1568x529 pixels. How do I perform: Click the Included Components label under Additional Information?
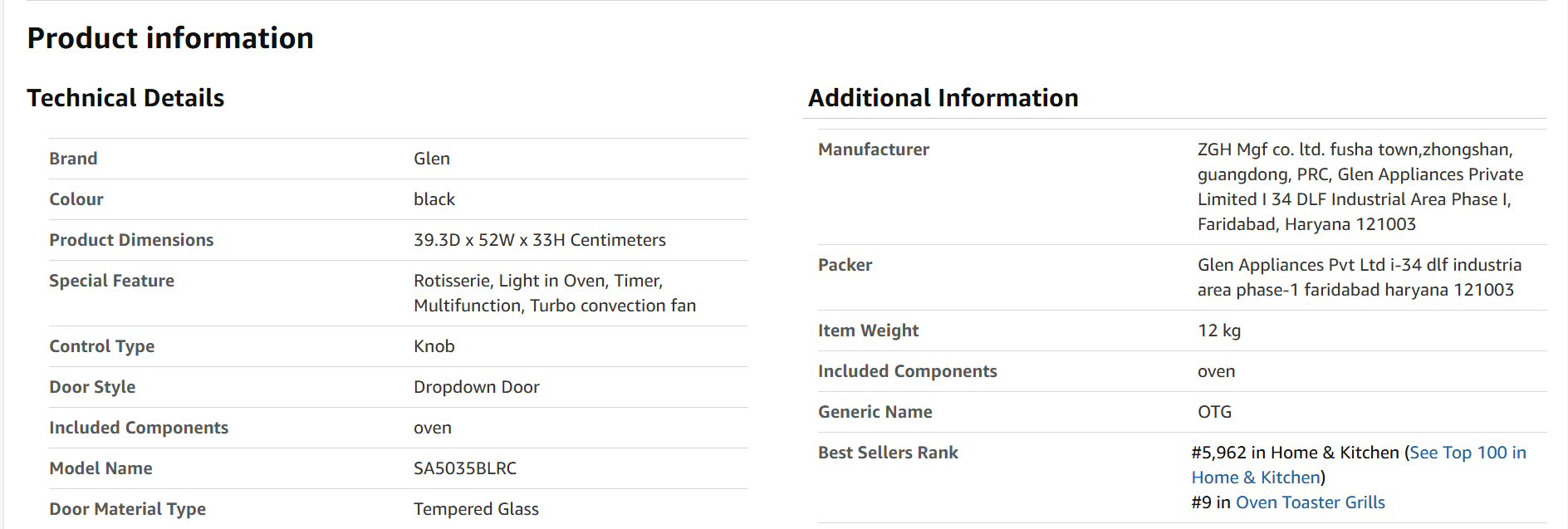click(908, 371)
